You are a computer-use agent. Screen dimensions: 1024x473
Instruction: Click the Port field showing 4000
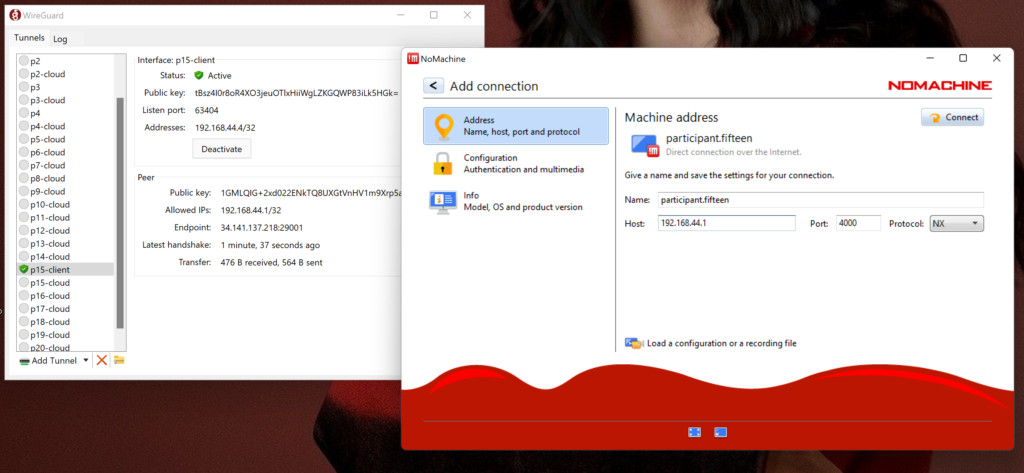point(857,223)
